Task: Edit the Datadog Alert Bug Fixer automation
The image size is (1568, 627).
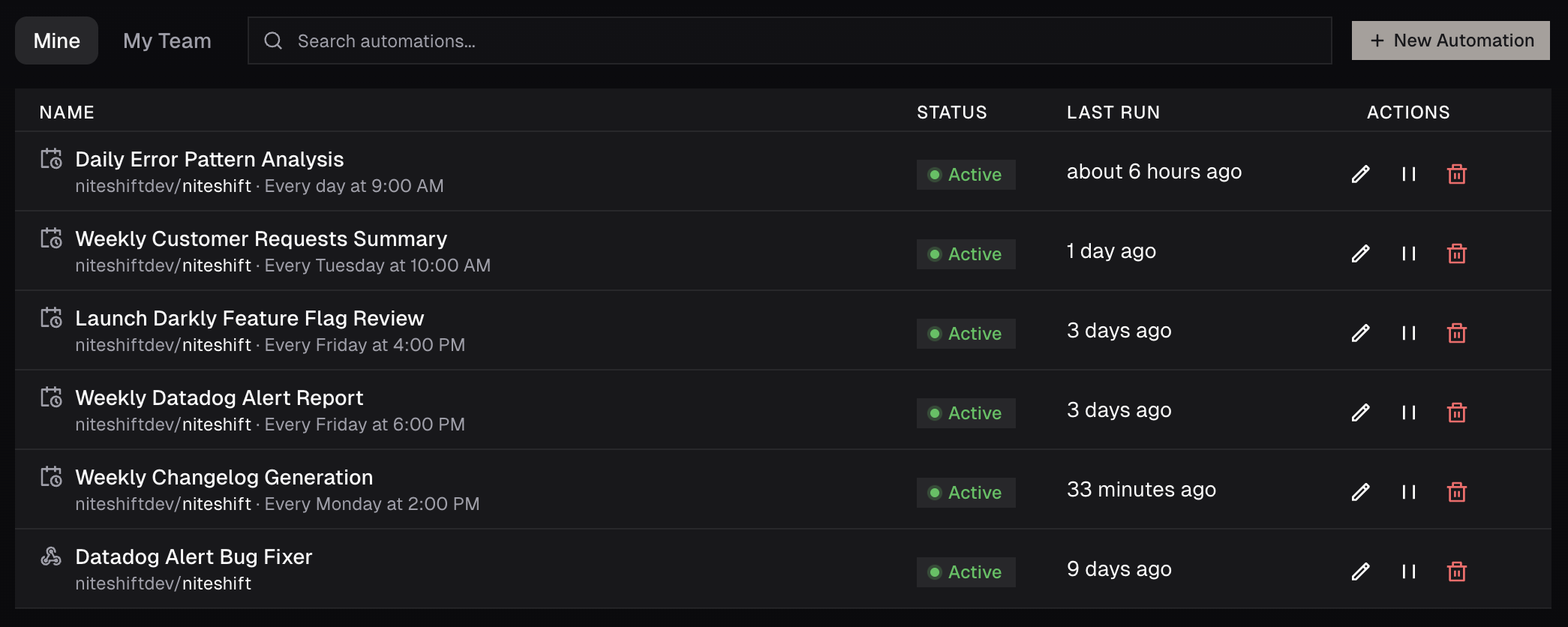Action: pos(1360,572)
